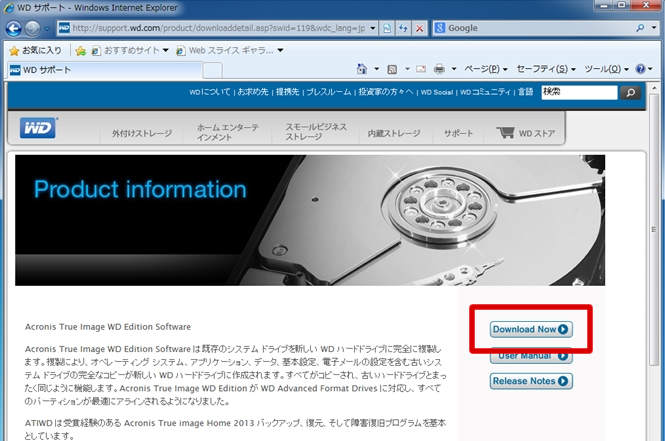Open a new blank tab button

pos(212,70)
